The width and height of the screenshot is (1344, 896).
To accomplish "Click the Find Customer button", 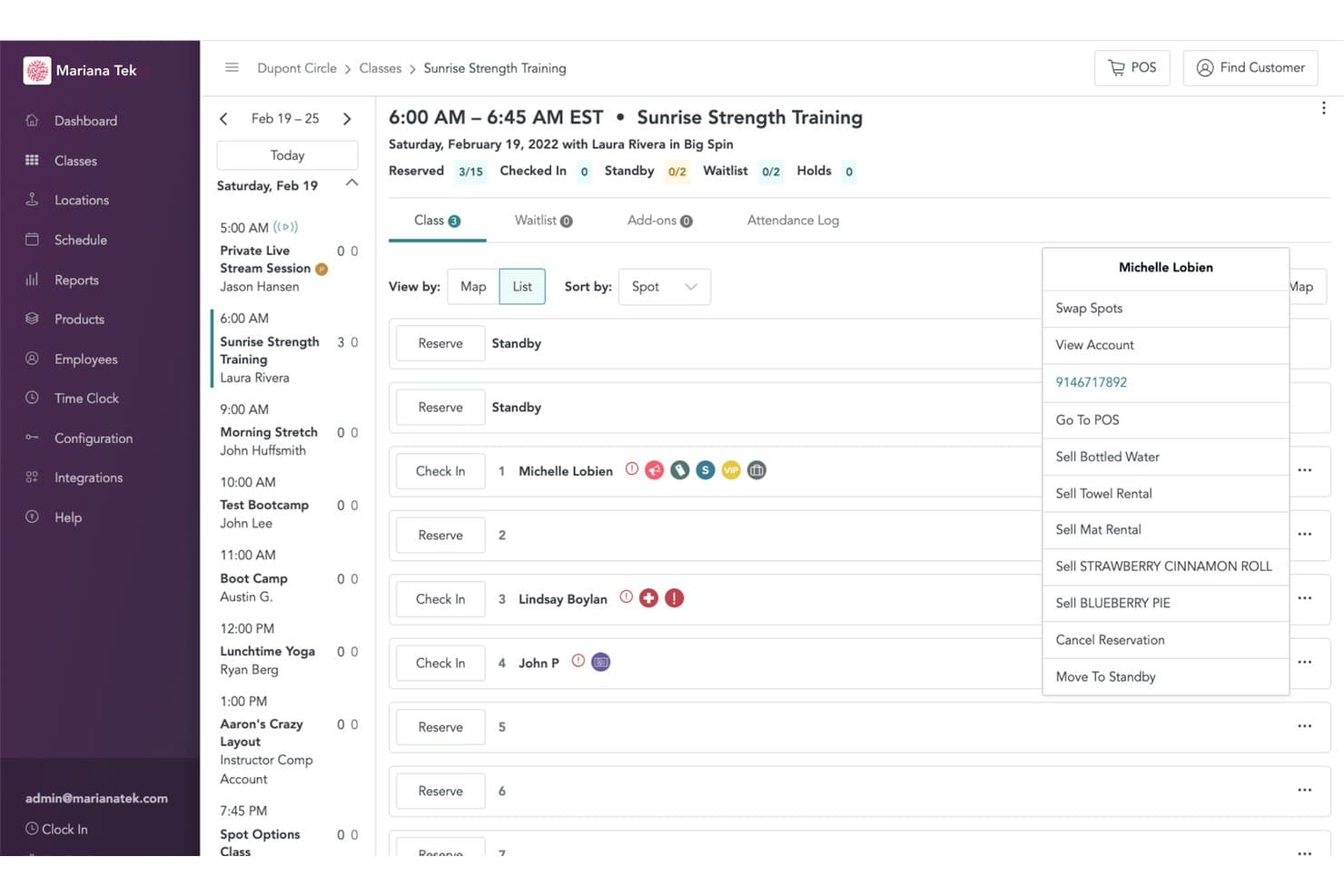I will click(1250, 68).
